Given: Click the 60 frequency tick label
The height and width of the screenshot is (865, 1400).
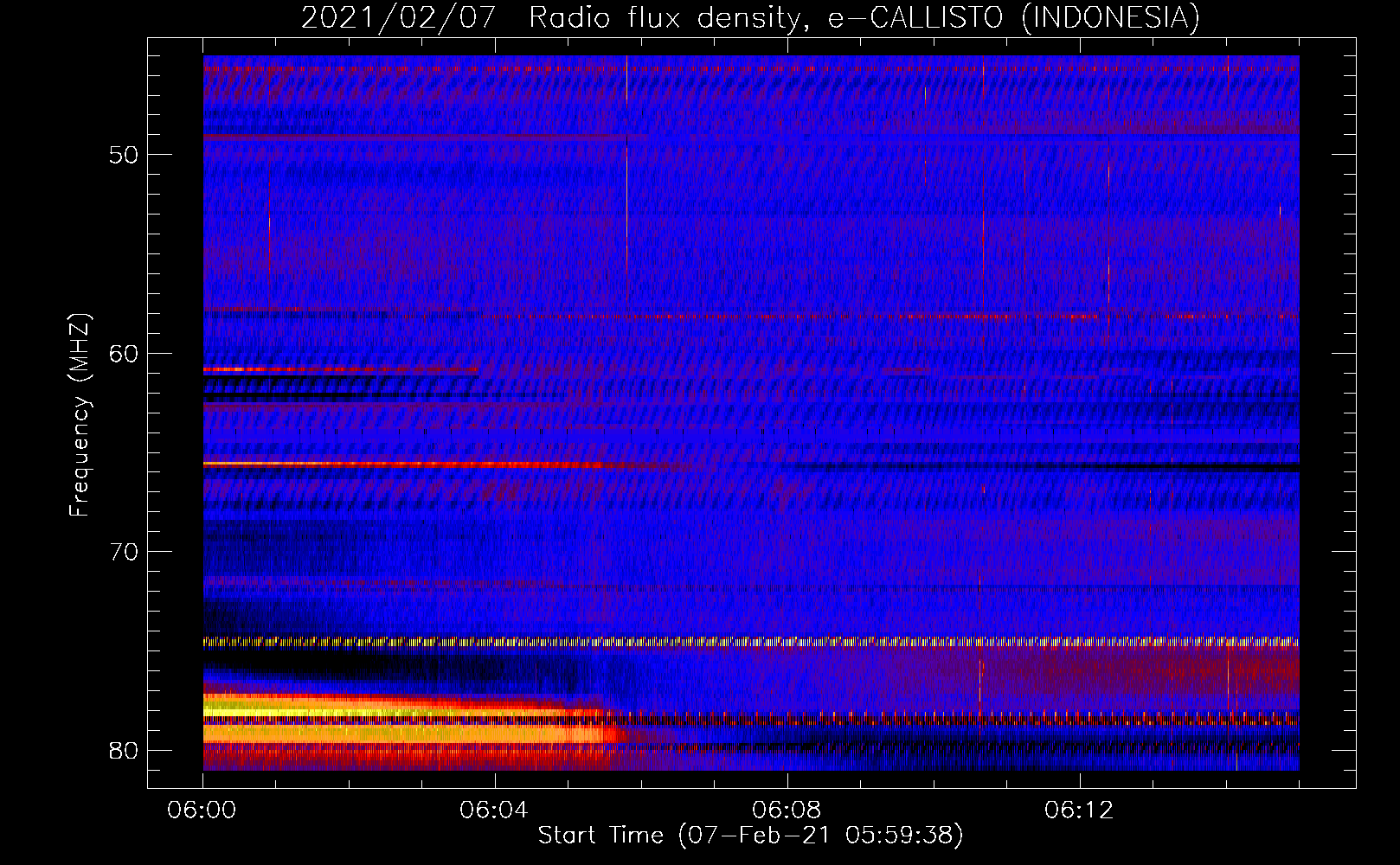Looking at the screenshot, I should tap(124, 353).
